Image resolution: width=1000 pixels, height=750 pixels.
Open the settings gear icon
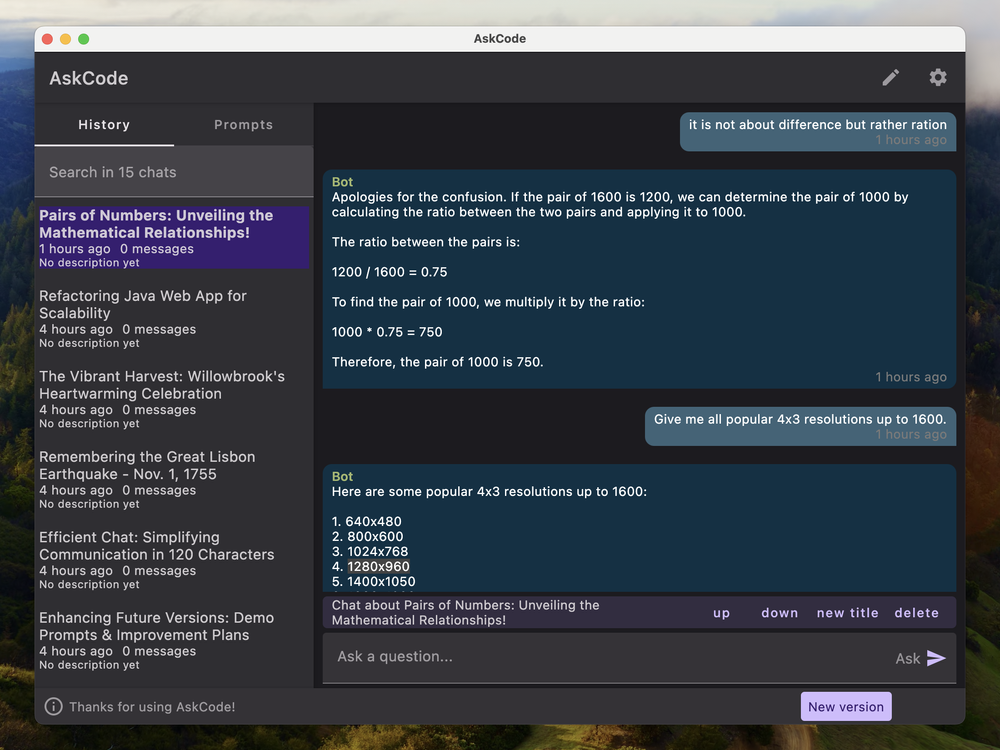pos(937,77)
